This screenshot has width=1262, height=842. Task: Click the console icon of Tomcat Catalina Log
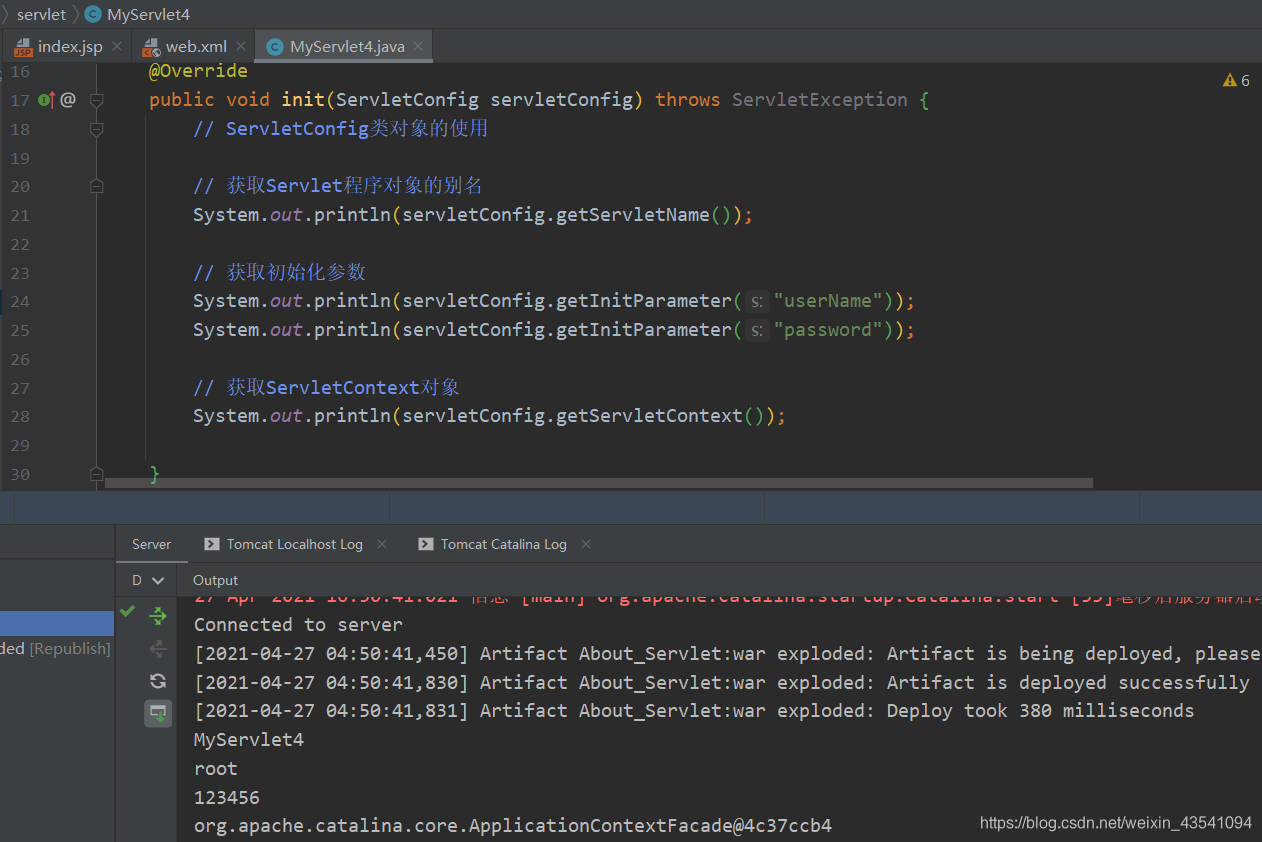click(425, 544)
